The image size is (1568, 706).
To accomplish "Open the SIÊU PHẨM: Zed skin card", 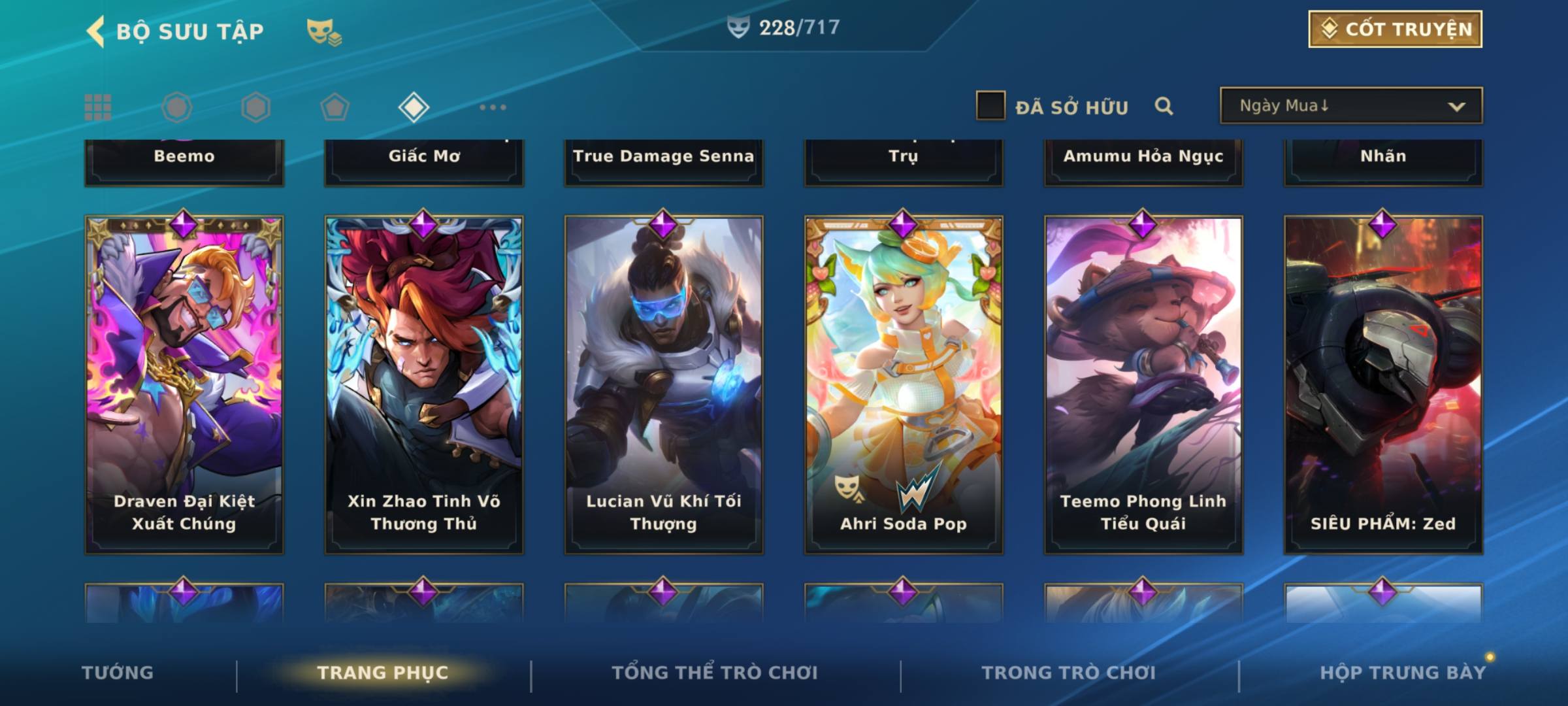I will 1383,385.
